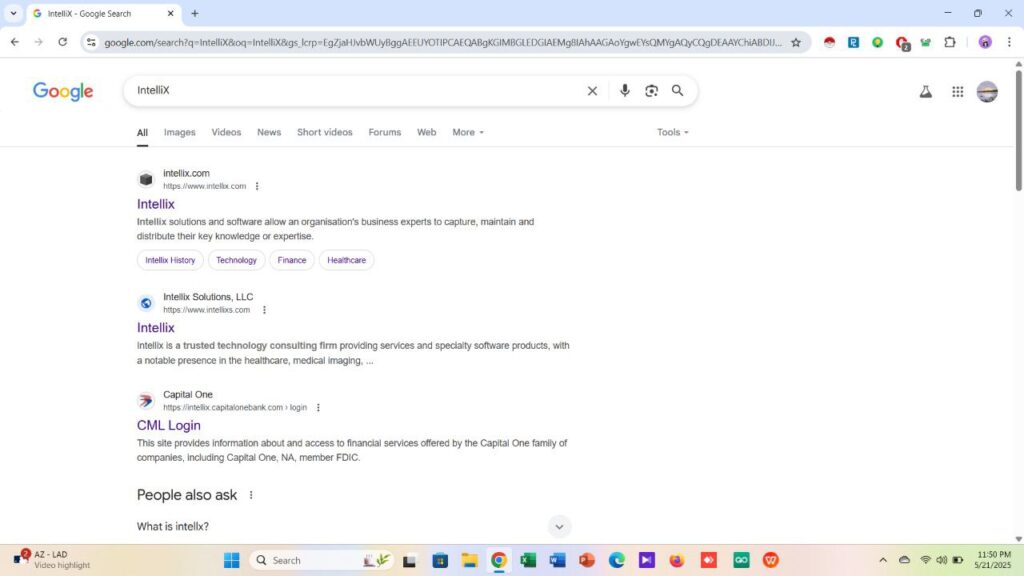Click the page vertical scrollbar thumb
The width and height of the screenshot is (1024, 576).
(x=1018, y=129)
